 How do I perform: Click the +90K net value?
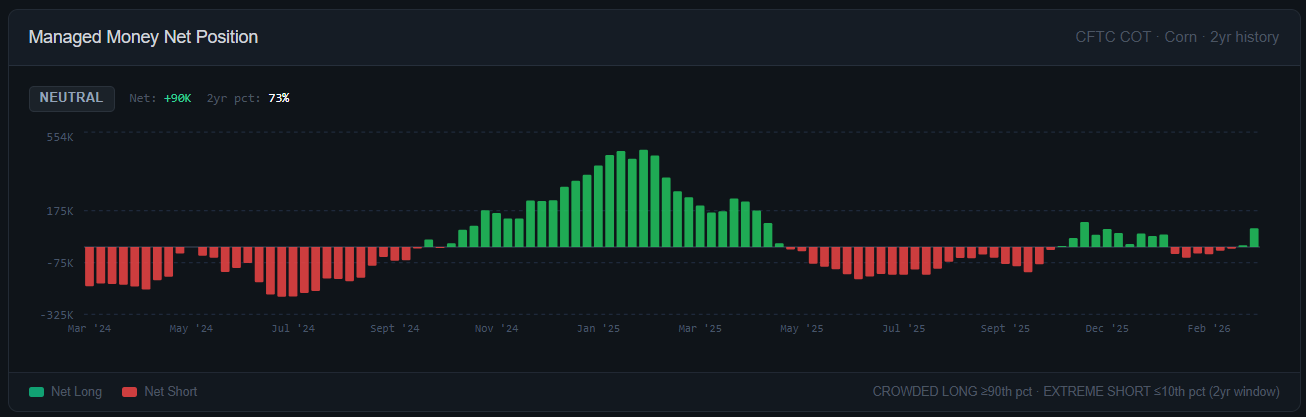tap(177, 98)
